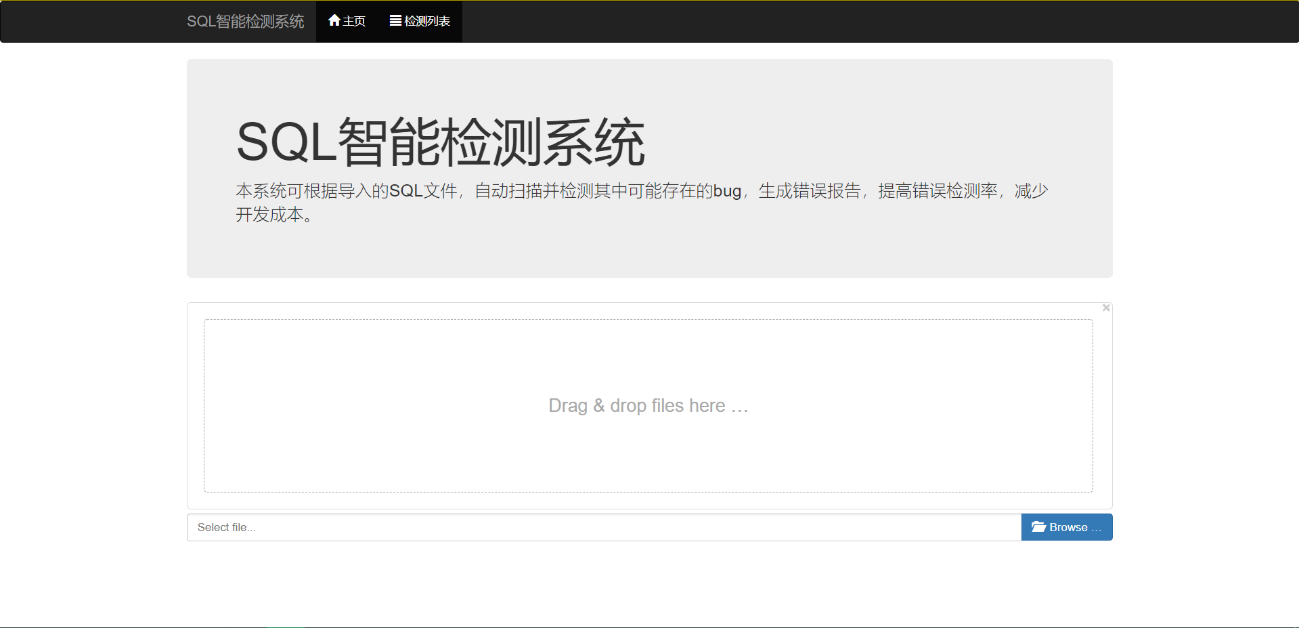
Task: Click the Browse … button
Action: coord(1067,527)
